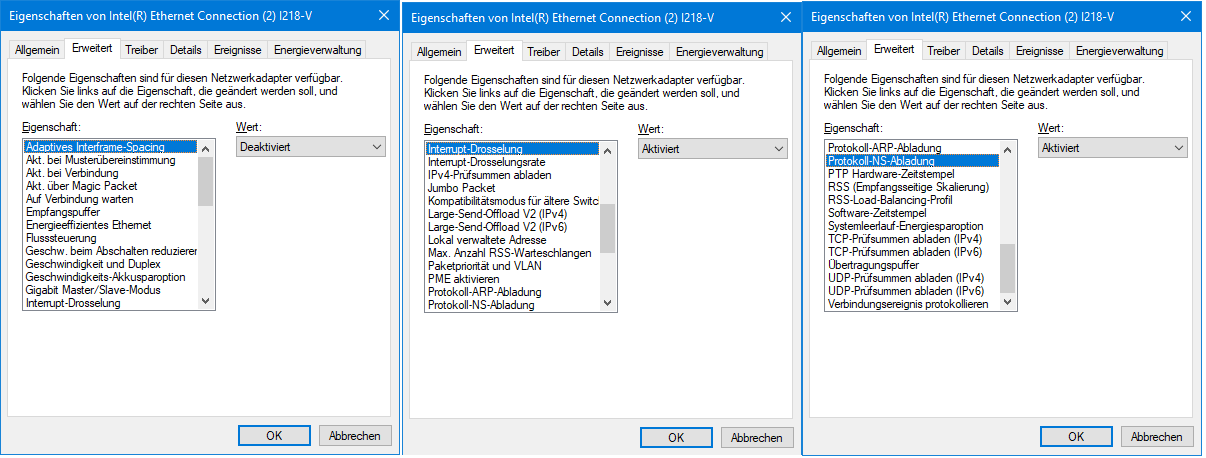Image resolution: width=1206 pixels, height=458 pixels.
Task: Select Systemleerlauf-Energiesparoption property
Action: click(906, 226)
